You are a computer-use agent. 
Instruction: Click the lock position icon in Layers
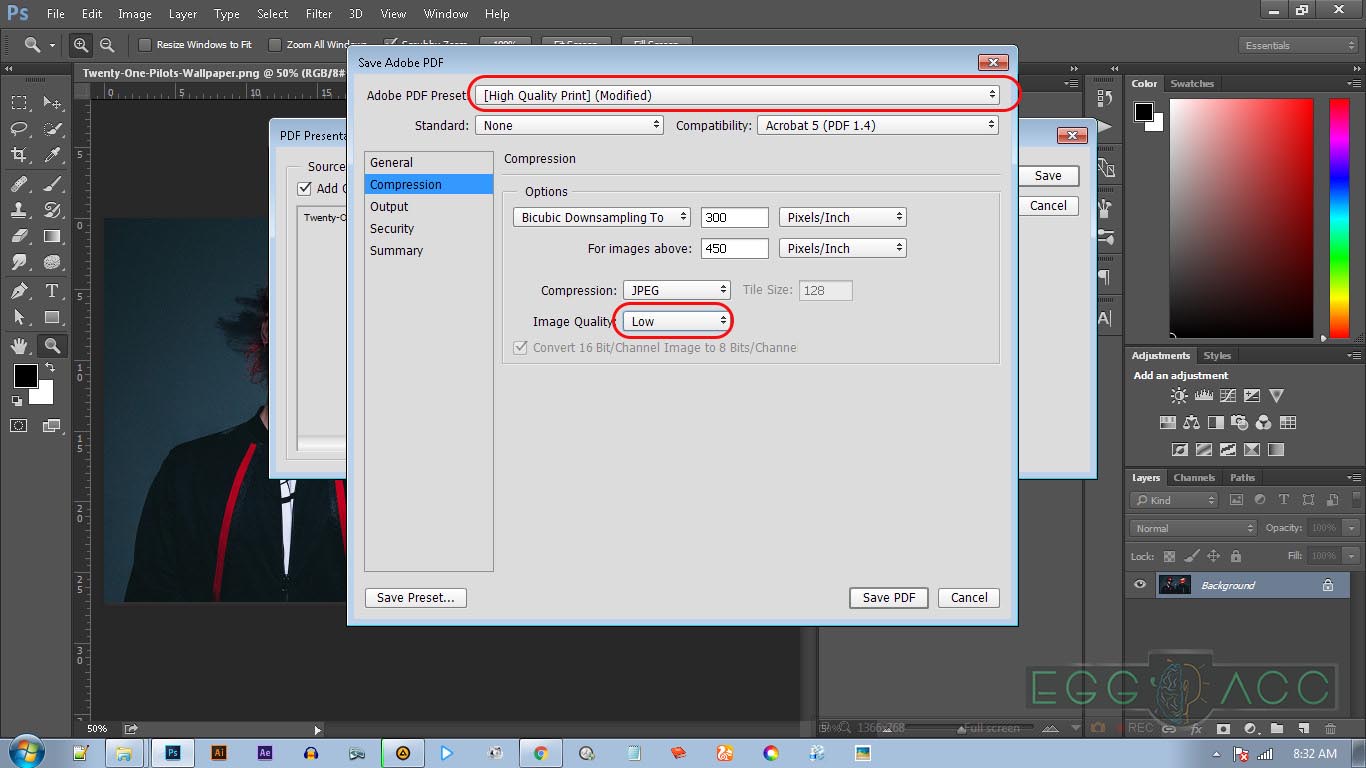[1214, 556]
